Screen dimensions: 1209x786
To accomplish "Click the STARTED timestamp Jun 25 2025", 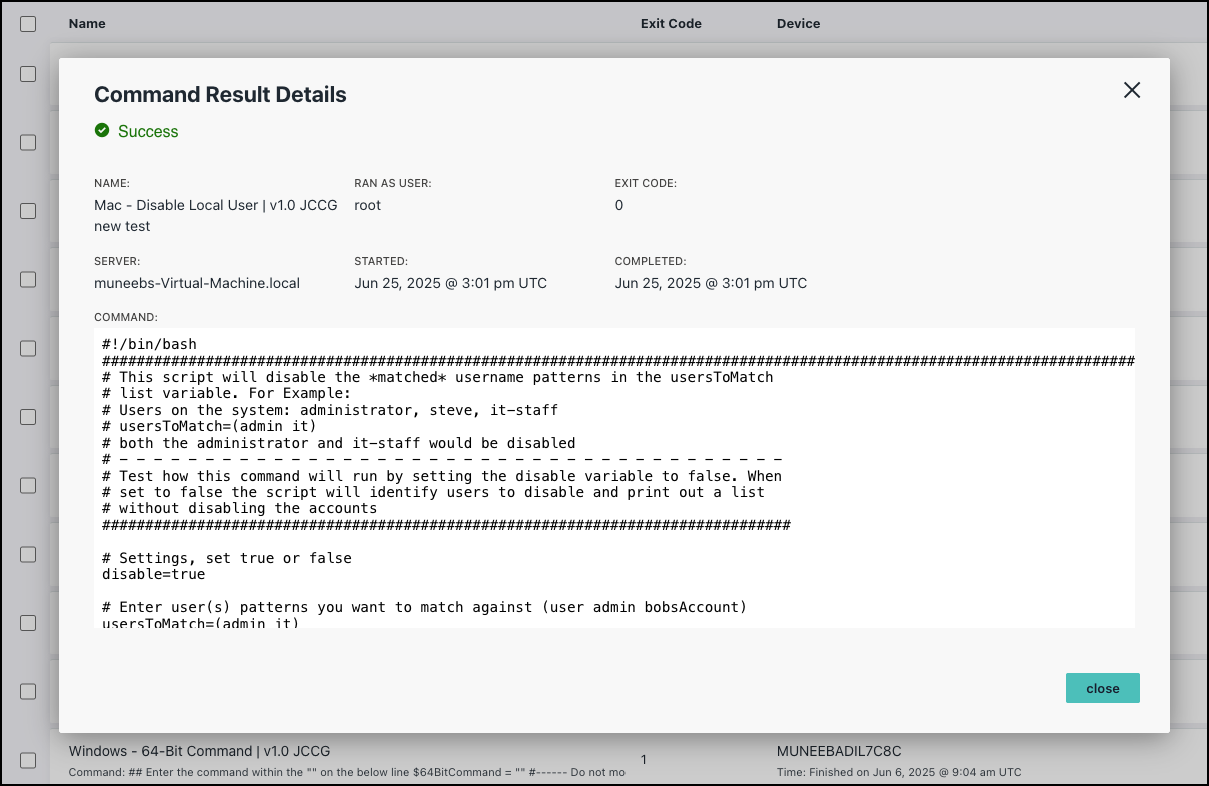I will [450, 283].
